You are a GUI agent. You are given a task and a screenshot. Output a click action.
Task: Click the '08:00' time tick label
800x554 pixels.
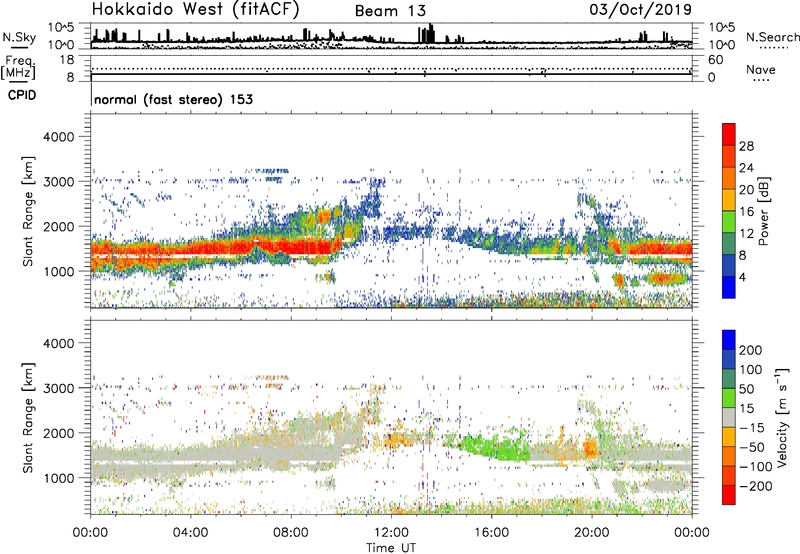pyautogui.click(x=291, y=533)
